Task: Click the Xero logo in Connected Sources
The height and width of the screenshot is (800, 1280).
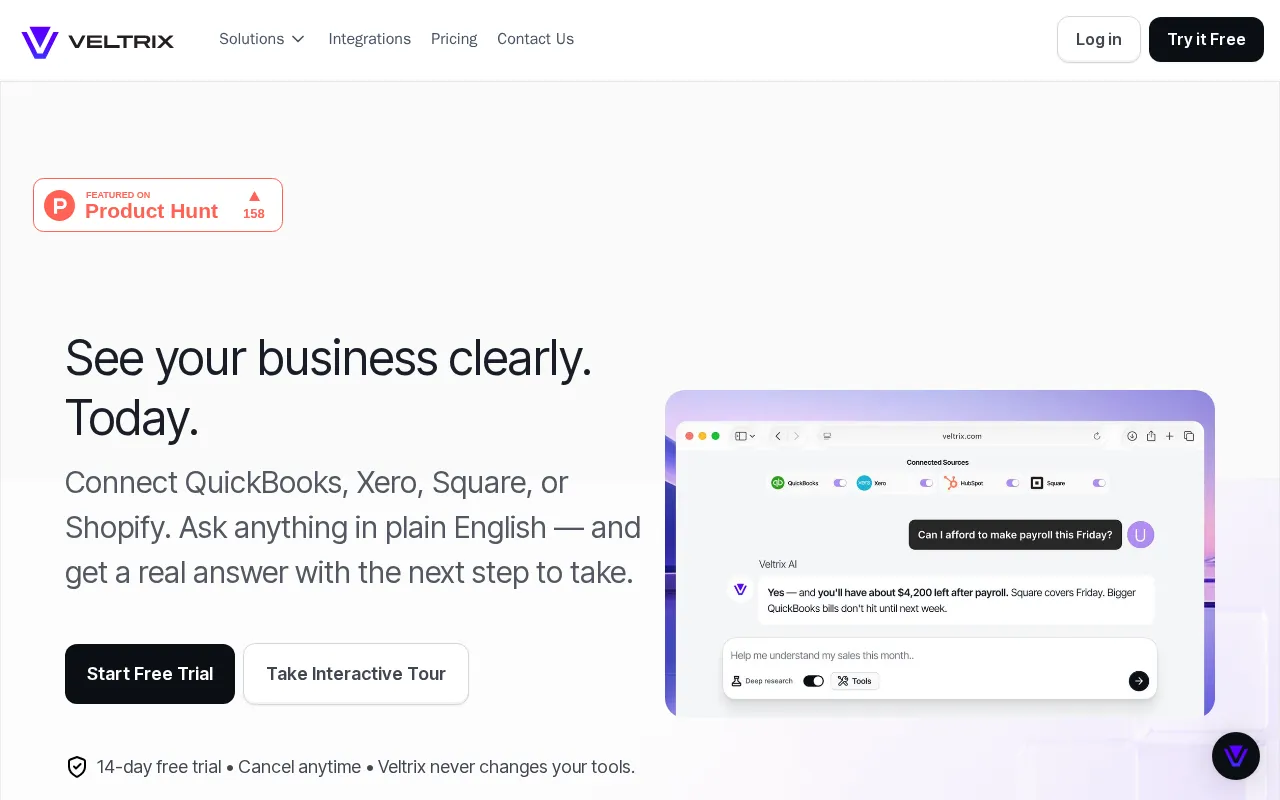Action: (864, 483)
